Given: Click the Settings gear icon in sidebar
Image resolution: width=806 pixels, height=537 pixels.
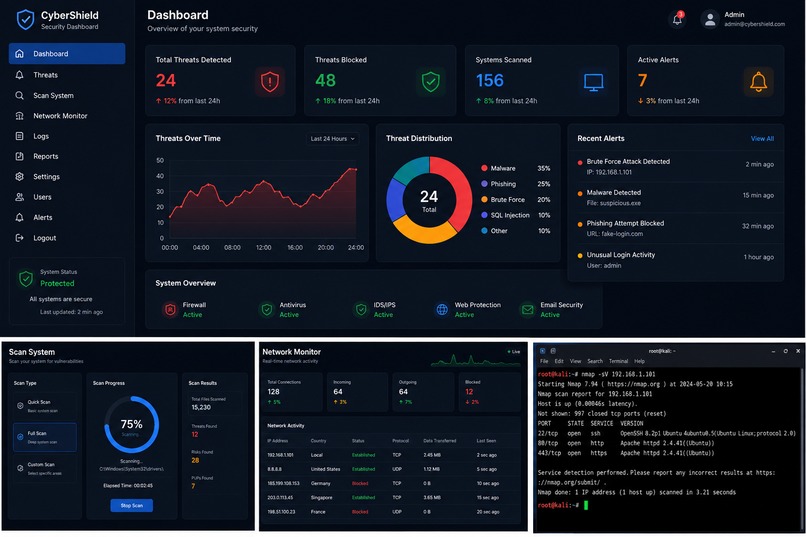Looking at the screenshot, I should (20, 177).
